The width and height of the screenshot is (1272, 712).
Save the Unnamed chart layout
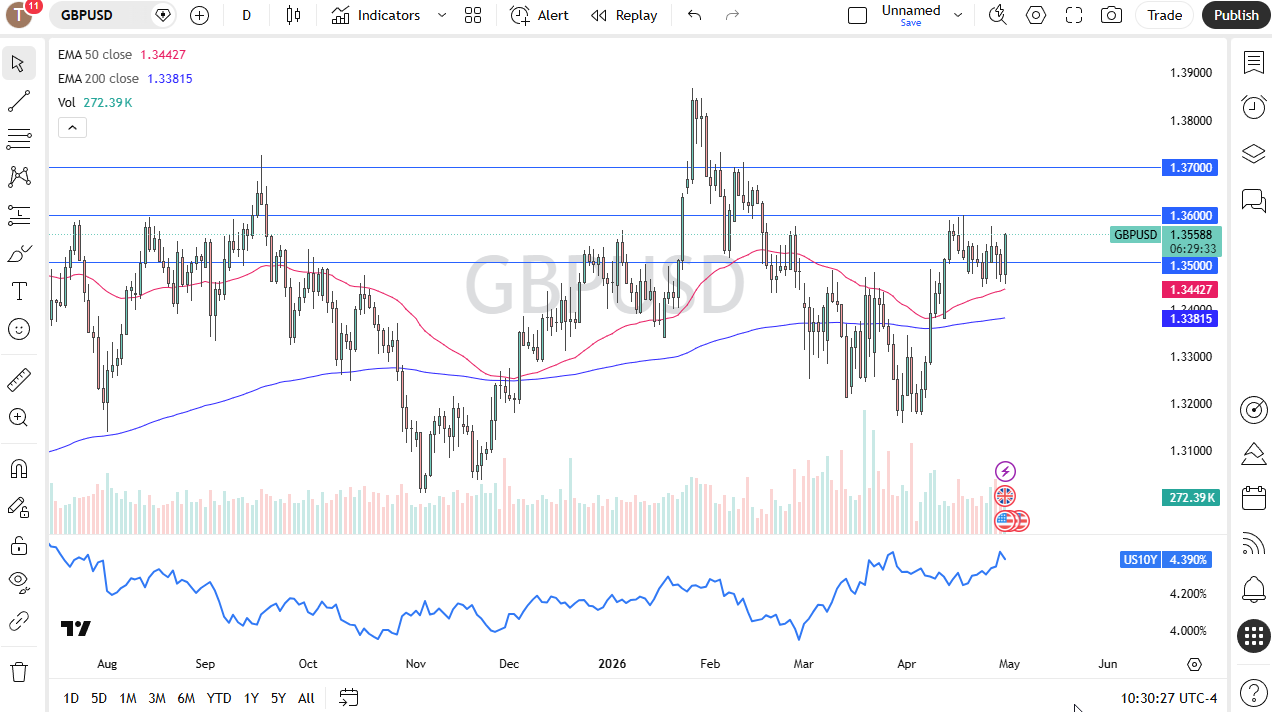point(911,22)
